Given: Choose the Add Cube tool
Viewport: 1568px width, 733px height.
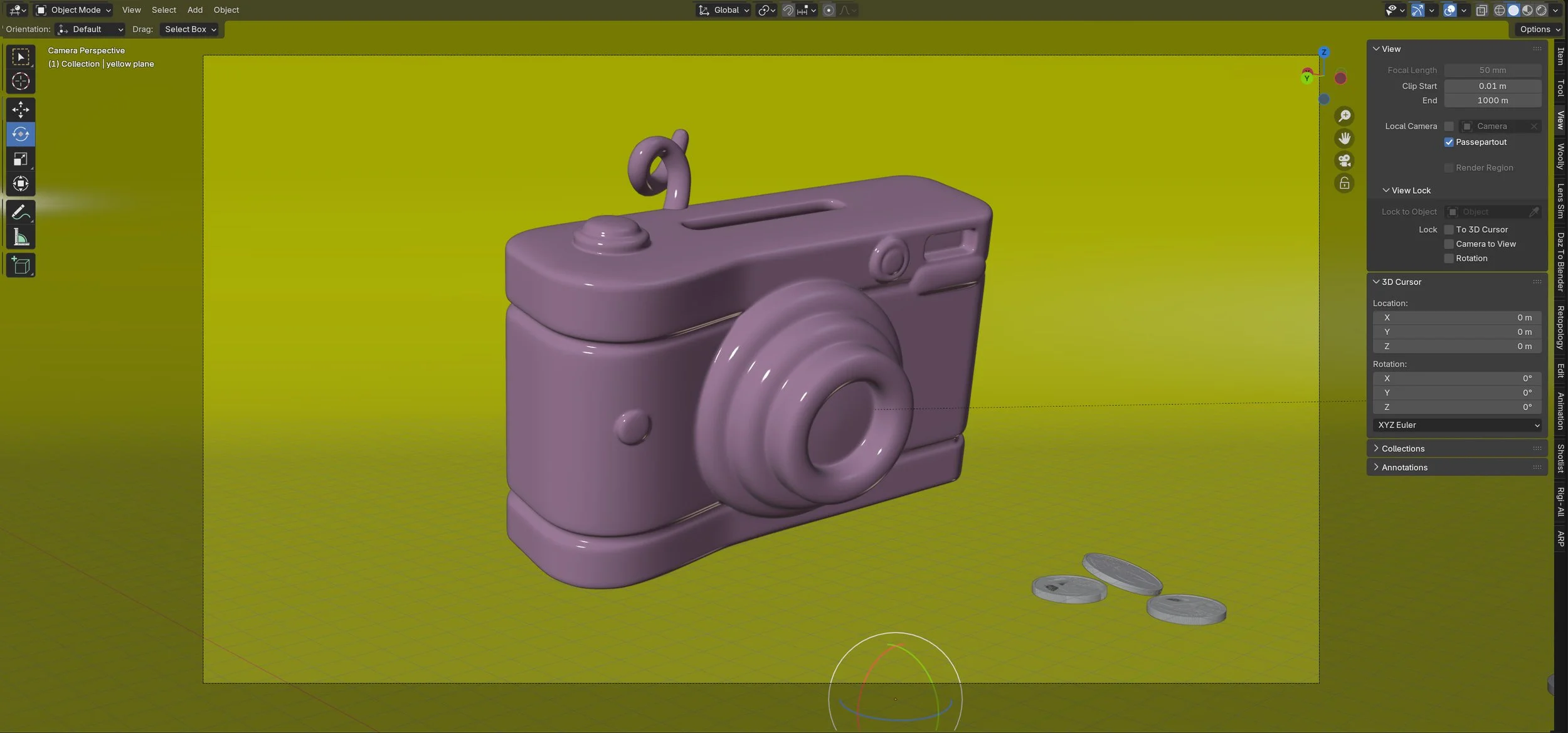Looking at the screenshot, I should tap(21, 266).
